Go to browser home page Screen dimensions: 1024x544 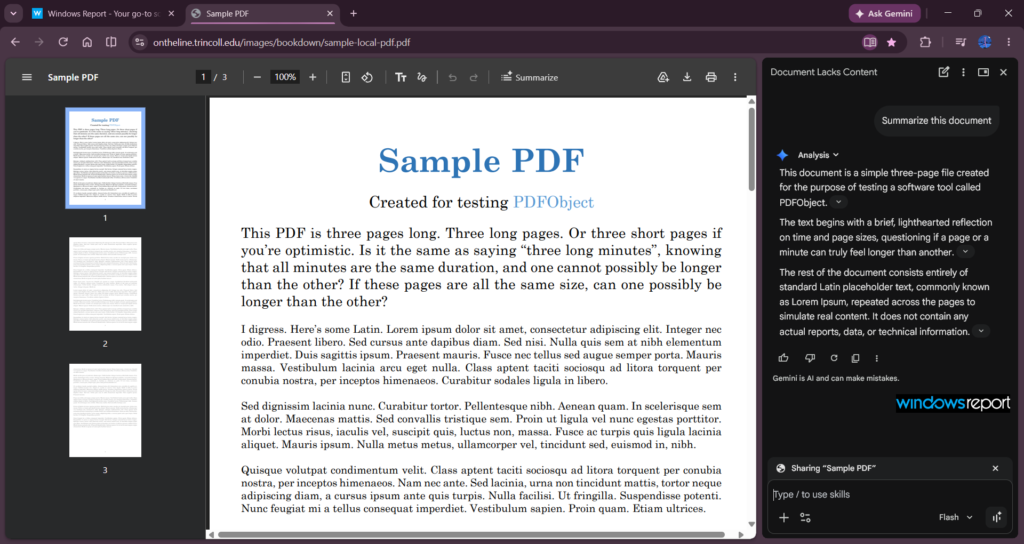pos(87,42)
